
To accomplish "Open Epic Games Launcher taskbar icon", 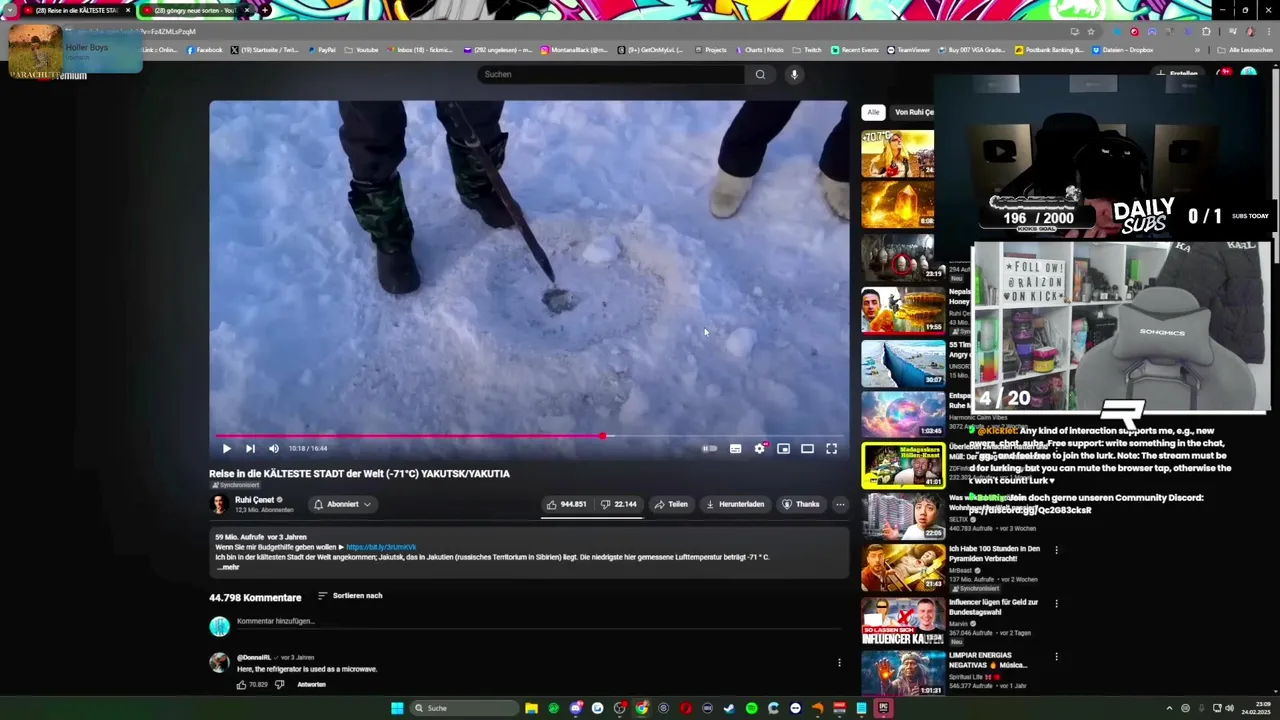I will point(883,708).
